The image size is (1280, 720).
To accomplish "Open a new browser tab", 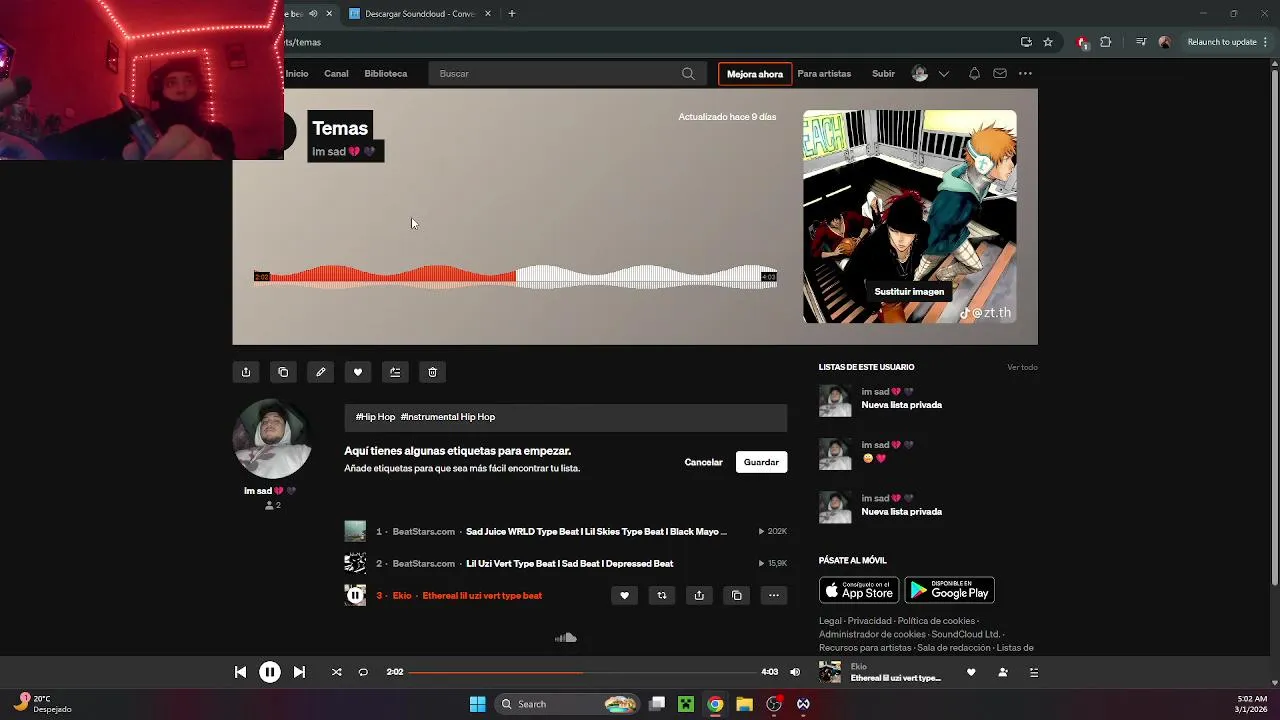I will tap(512, 14).
